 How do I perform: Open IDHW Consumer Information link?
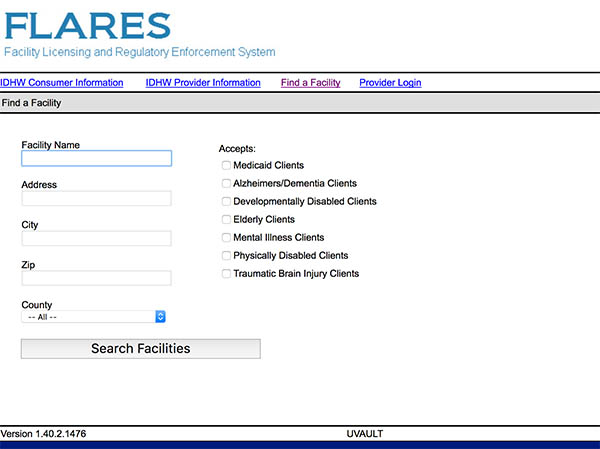pyautogui.click(x=62, y=83)
